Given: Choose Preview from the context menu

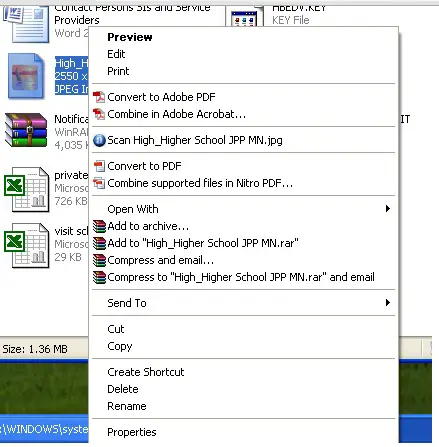Looking at the screenshot, I should 130,37.
